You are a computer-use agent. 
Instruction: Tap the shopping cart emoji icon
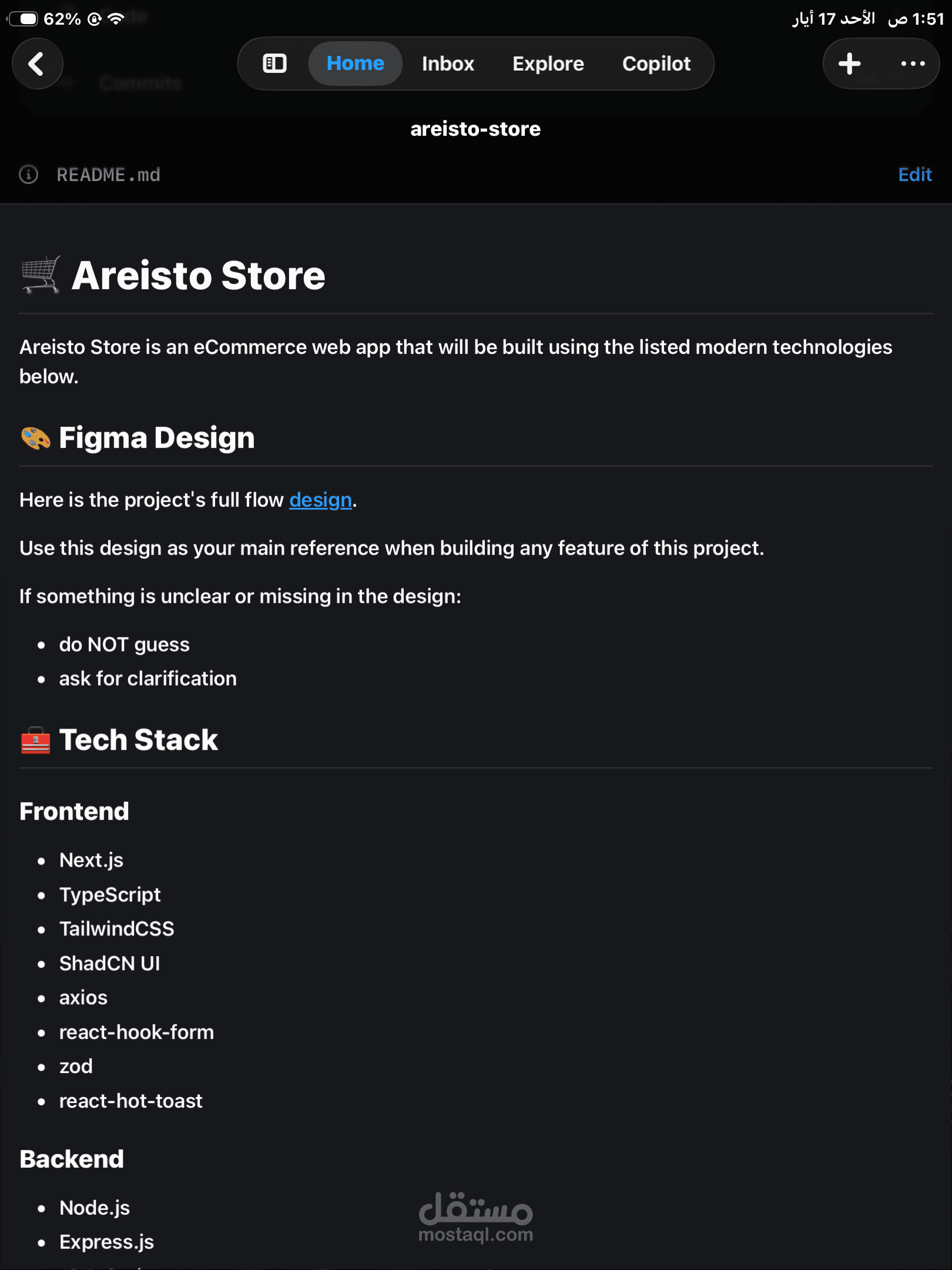tap(41, 275)
